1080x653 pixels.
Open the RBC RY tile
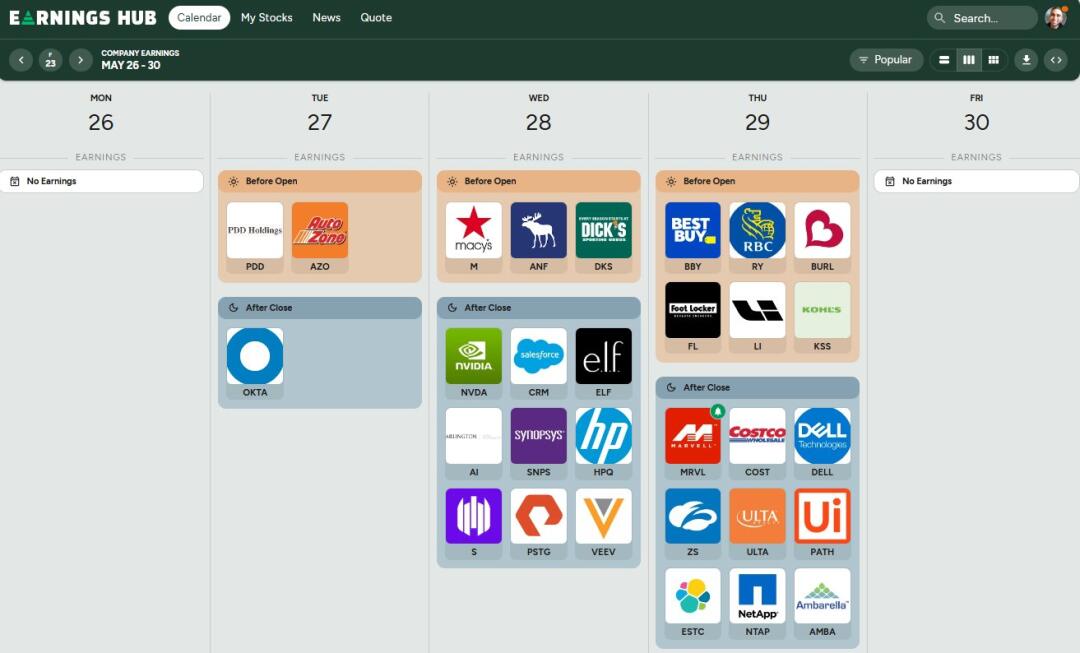point(758,238)
